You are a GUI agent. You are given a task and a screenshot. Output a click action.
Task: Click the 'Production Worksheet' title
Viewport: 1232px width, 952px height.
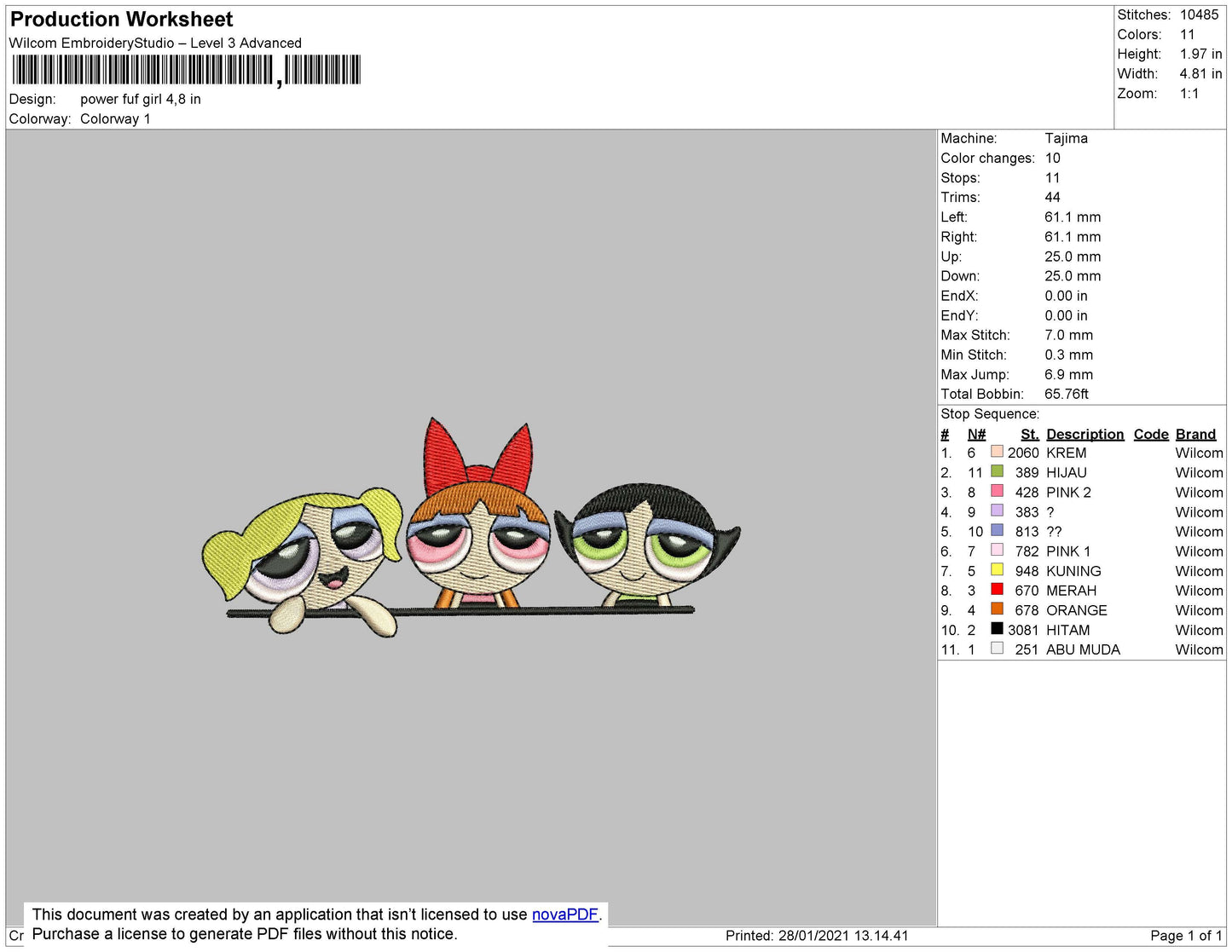[121, 20]
